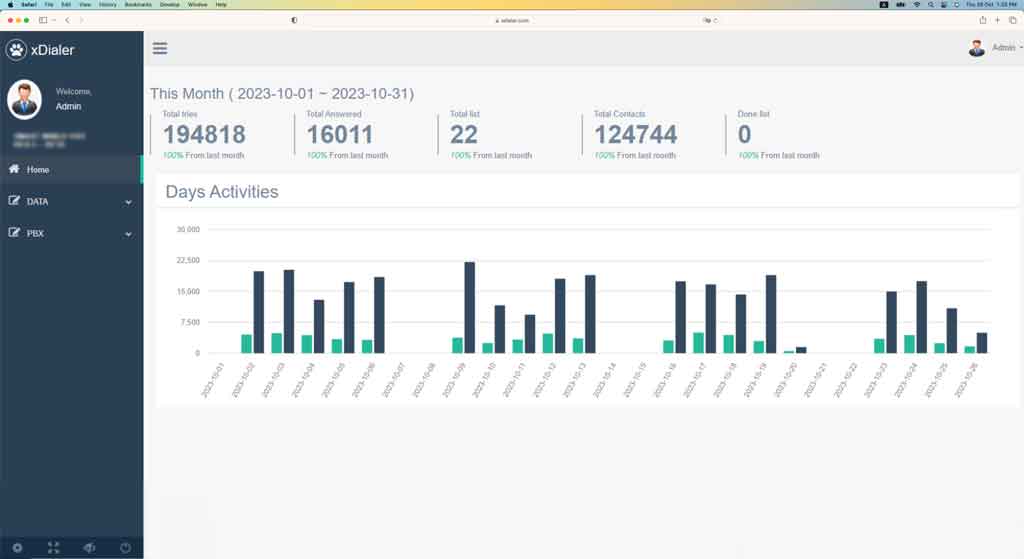Open the View menu in the menu bar
This screenshot has width=1024, height=559.
(85, 4)
